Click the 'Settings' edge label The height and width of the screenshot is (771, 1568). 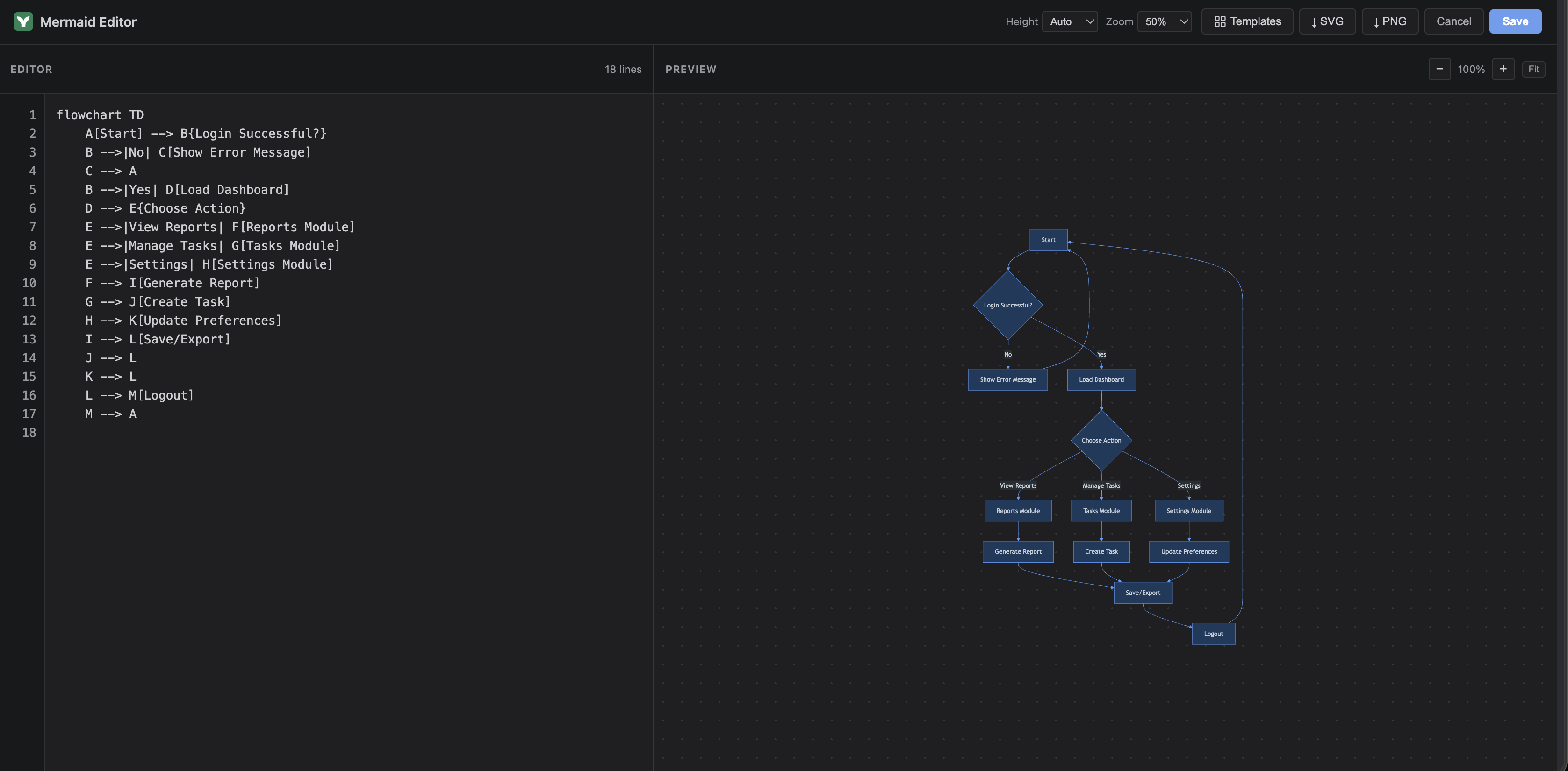coord(1189,485)
